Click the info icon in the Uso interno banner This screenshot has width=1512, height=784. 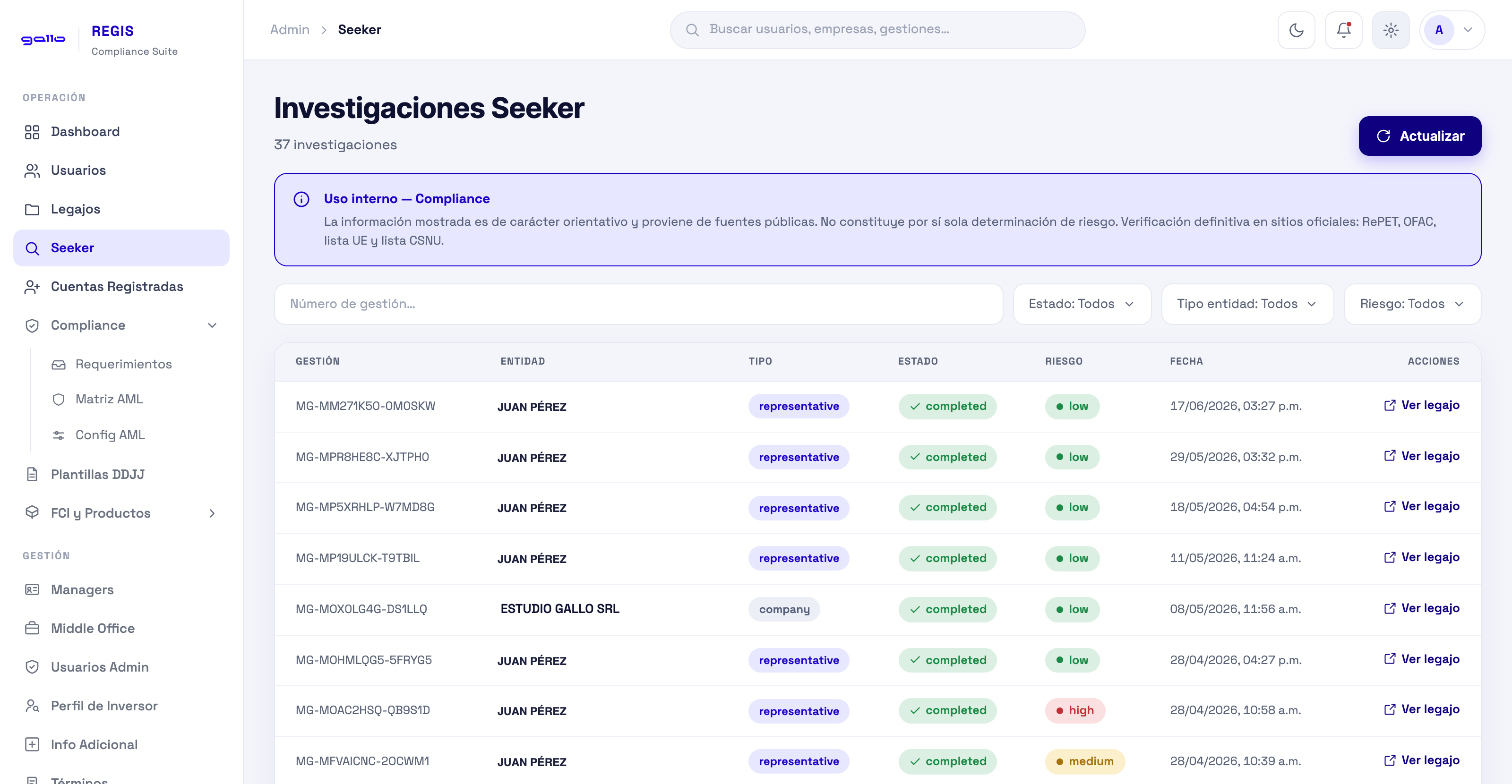(x=301, y=199)
